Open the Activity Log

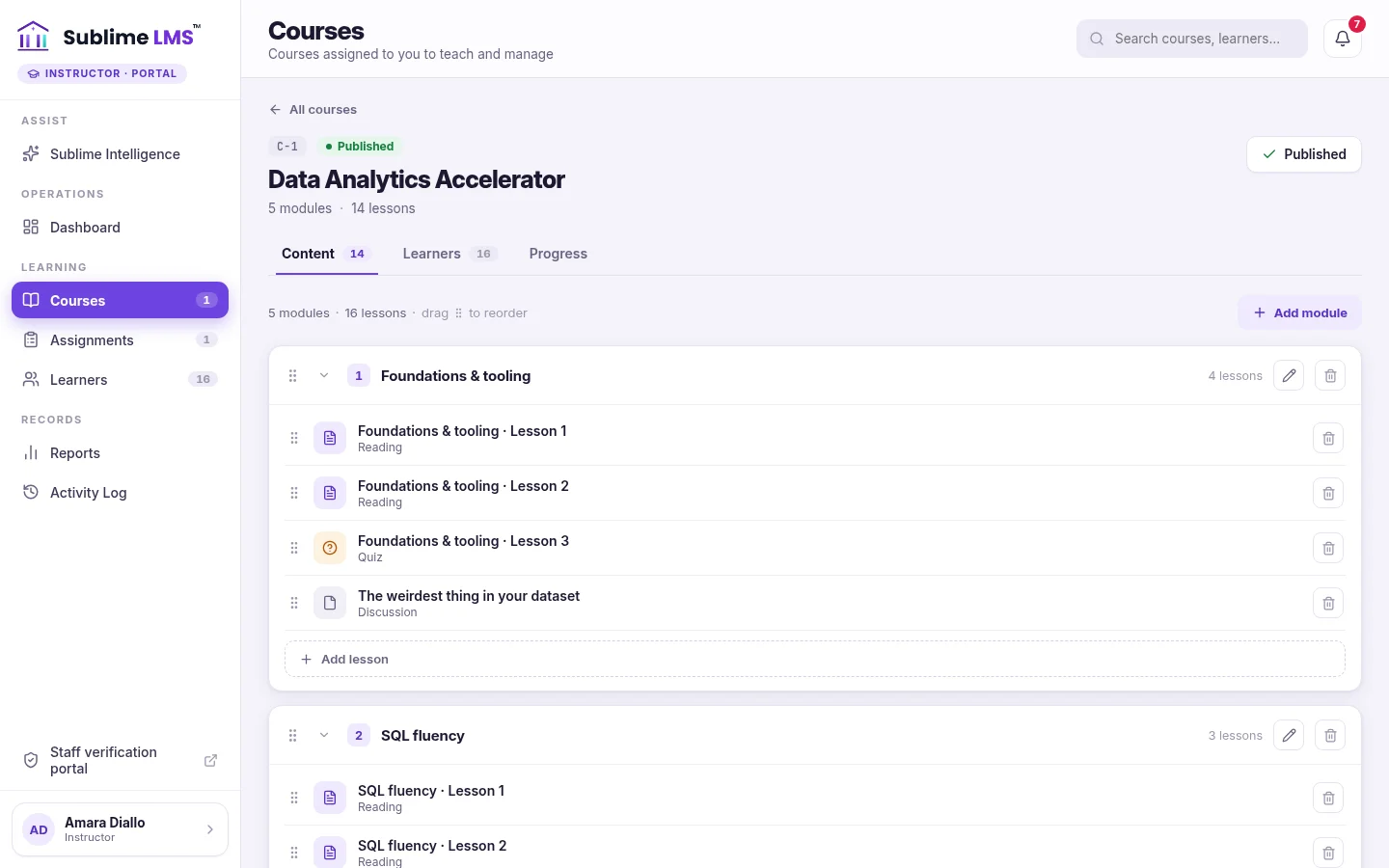point(120,493)
